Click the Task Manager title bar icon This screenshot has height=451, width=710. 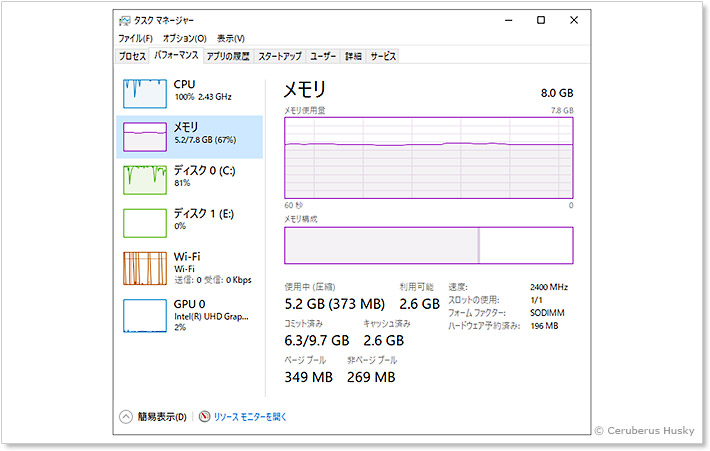coord(124,20)
